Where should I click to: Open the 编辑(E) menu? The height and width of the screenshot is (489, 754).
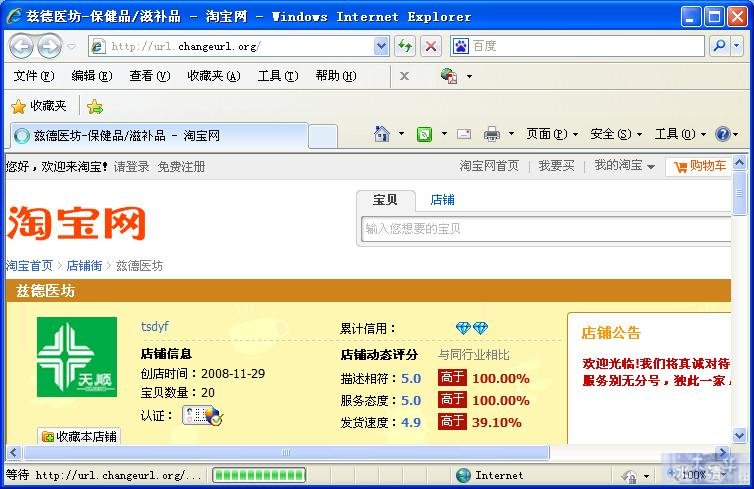tap(92, 76)
